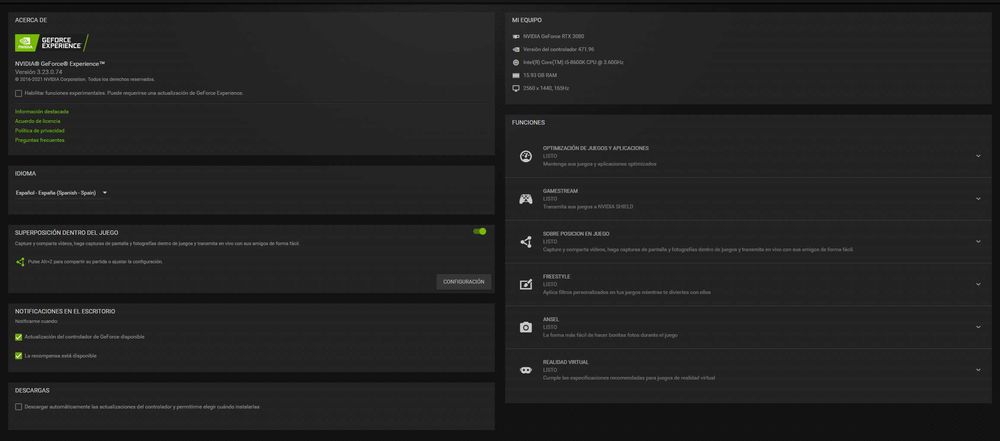Viewport: 1000px width, 441px height.
Task: Click the graphics card icon for RTX 2080
Action: click(x=515, y=36)
